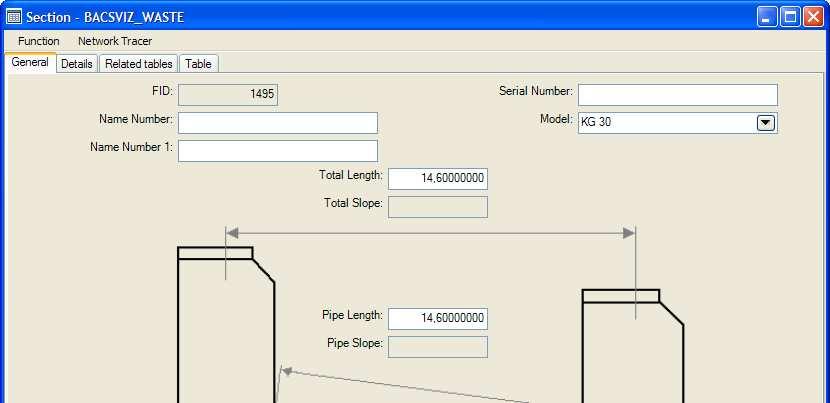This screenshot has height=403, width=830.
Task: Click the Model combo box showing KG 30
Action: [678, 123]
